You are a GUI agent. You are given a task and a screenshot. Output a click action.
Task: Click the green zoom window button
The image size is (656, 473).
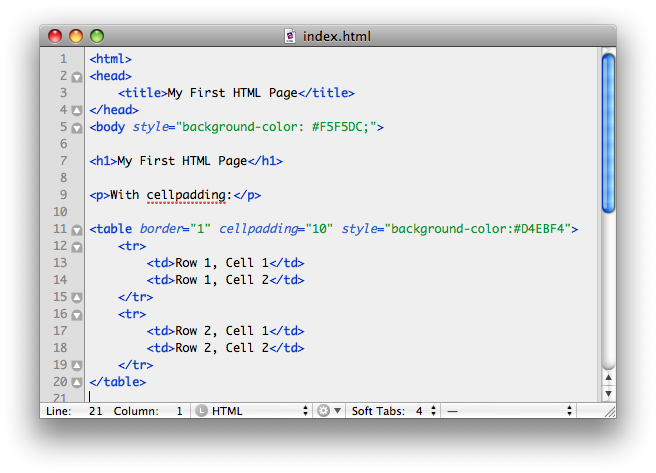coord(97,36)
